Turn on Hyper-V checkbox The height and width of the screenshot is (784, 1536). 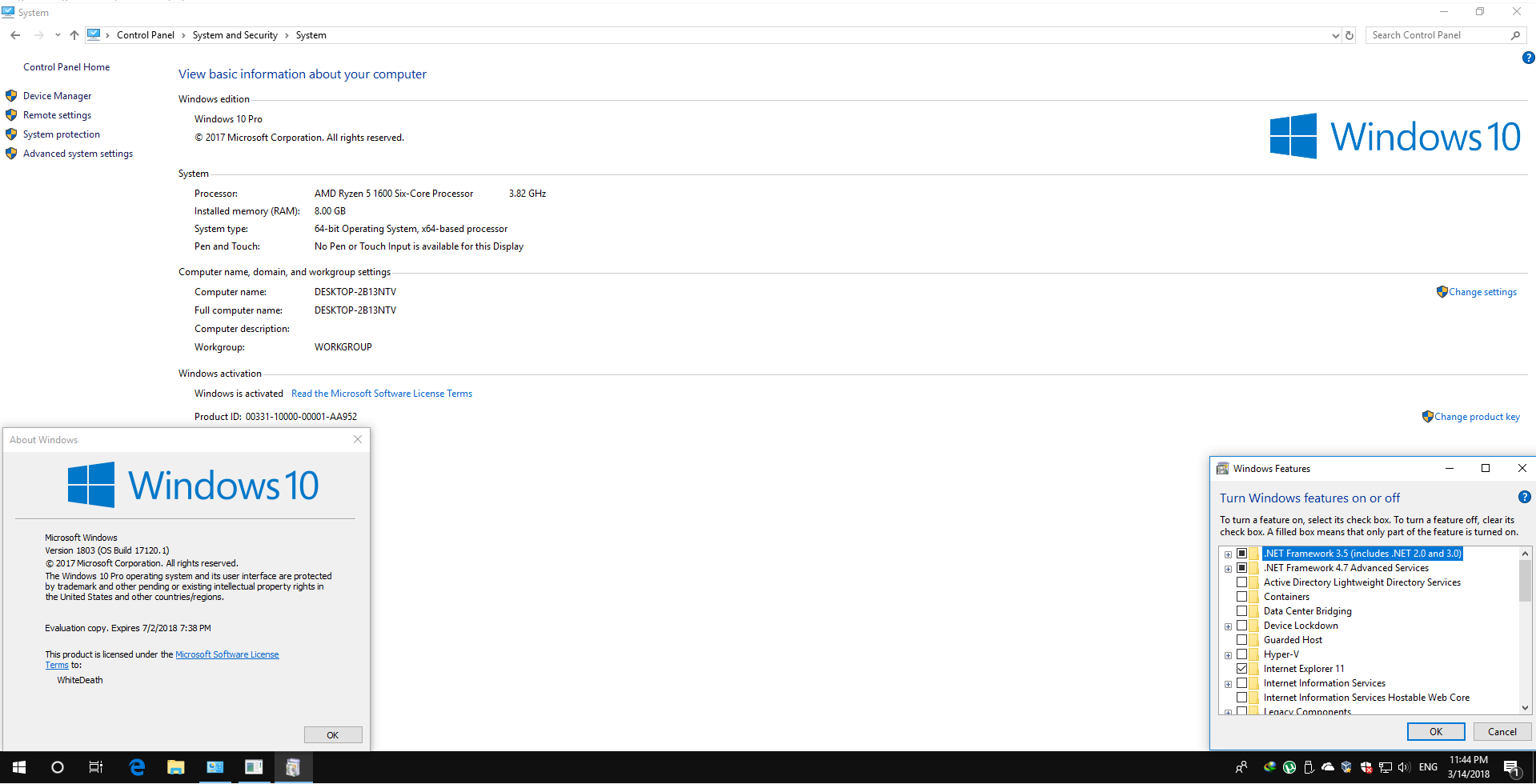click(x=1241, y=654)
